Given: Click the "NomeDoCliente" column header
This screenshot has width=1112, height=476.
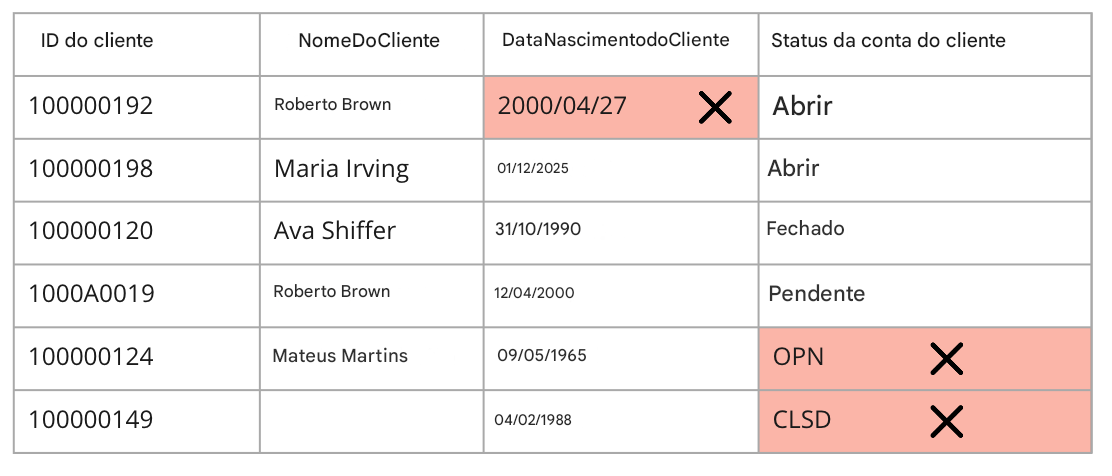Looking at the screenshot, I should click(369, 41).
